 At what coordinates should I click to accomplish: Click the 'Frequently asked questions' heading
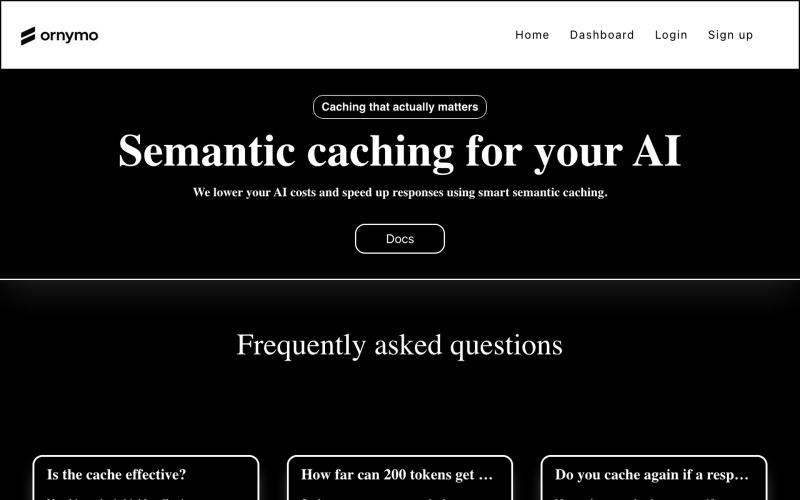pyautogui.click(x=400, y=345)
